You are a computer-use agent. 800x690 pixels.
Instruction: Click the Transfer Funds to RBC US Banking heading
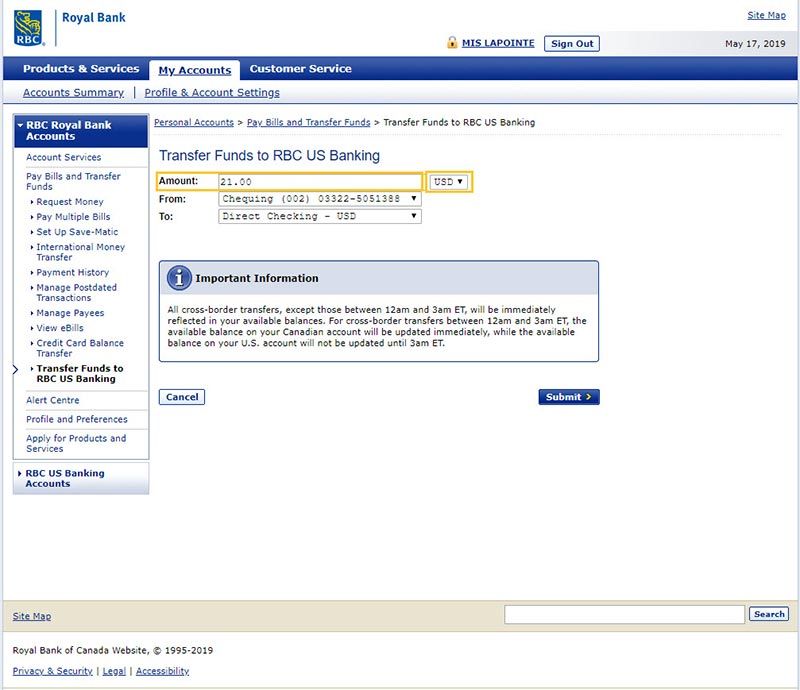[269, 155]
